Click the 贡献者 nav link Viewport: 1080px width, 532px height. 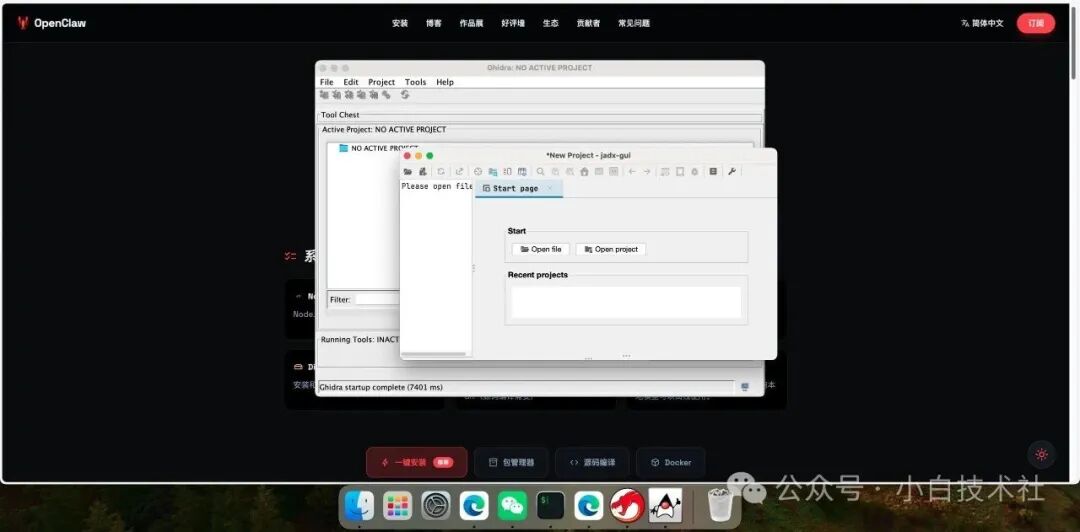pos(588,23)
